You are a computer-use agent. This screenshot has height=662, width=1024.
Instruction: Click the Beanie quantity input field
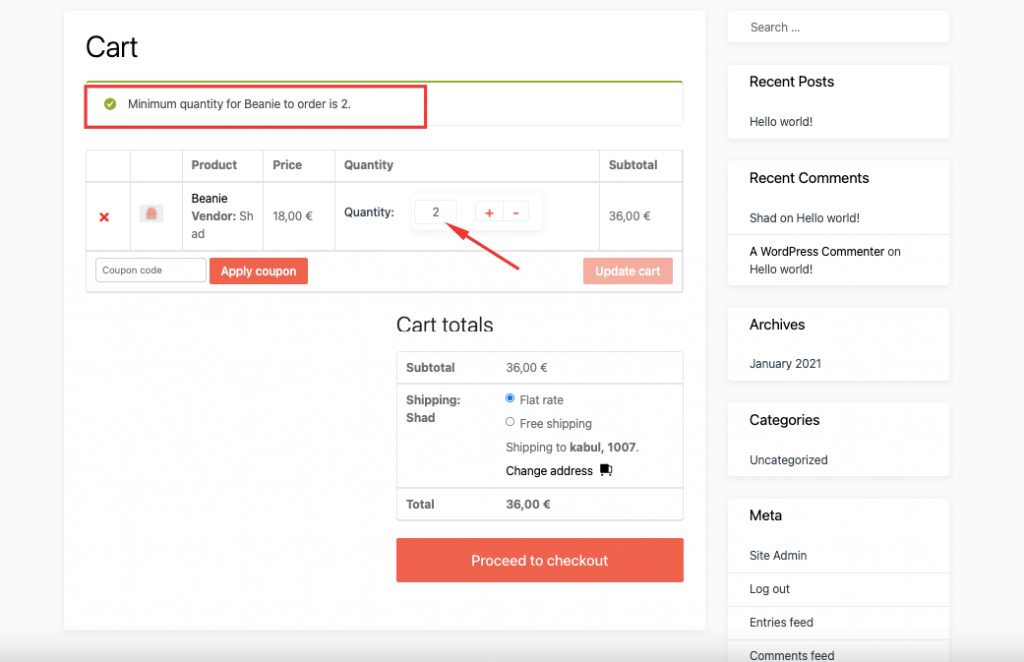pos(436,212)
